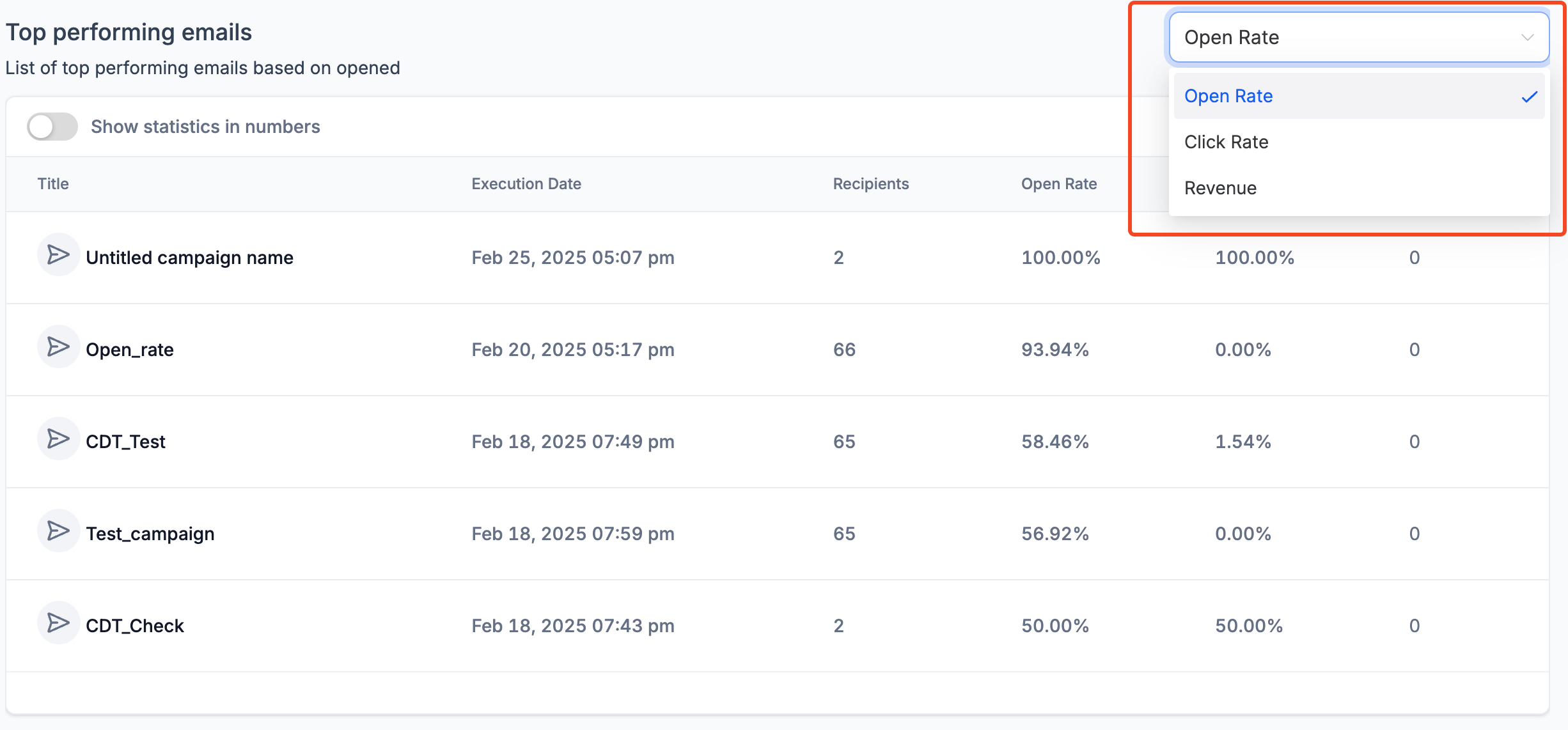Click send icon beside CDT_Check campaign
Viewport: 1568px width, 730px height.
(58, 623)
